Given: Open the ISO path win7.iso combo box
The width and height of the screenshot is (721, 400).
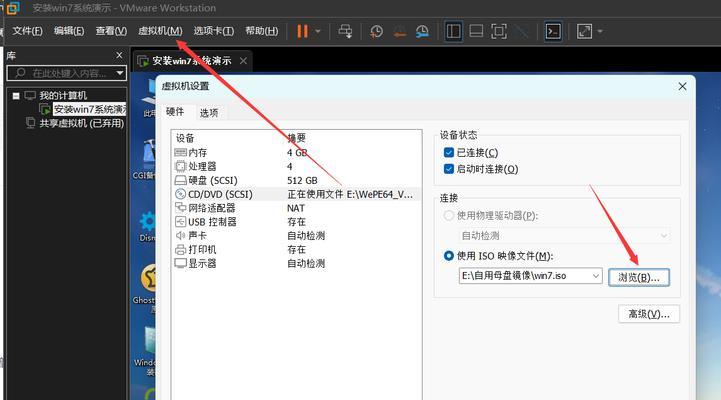Looking at the screenshot, I should pos(530,276).
